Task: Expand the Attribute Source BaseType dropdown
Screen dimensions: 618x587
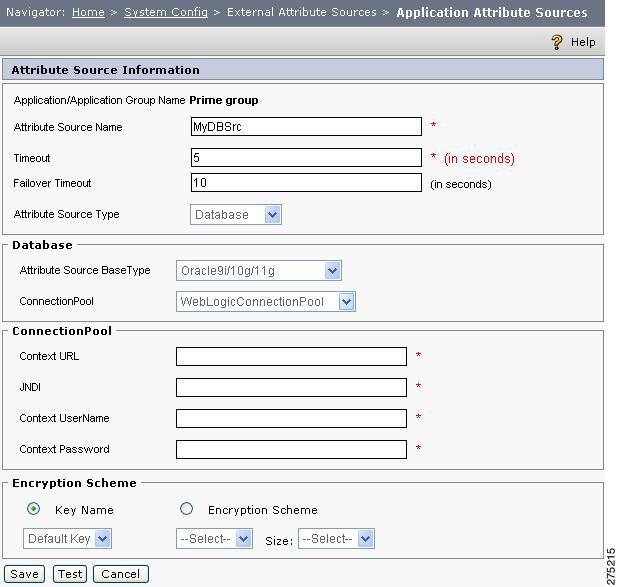Action: point(259,270)
